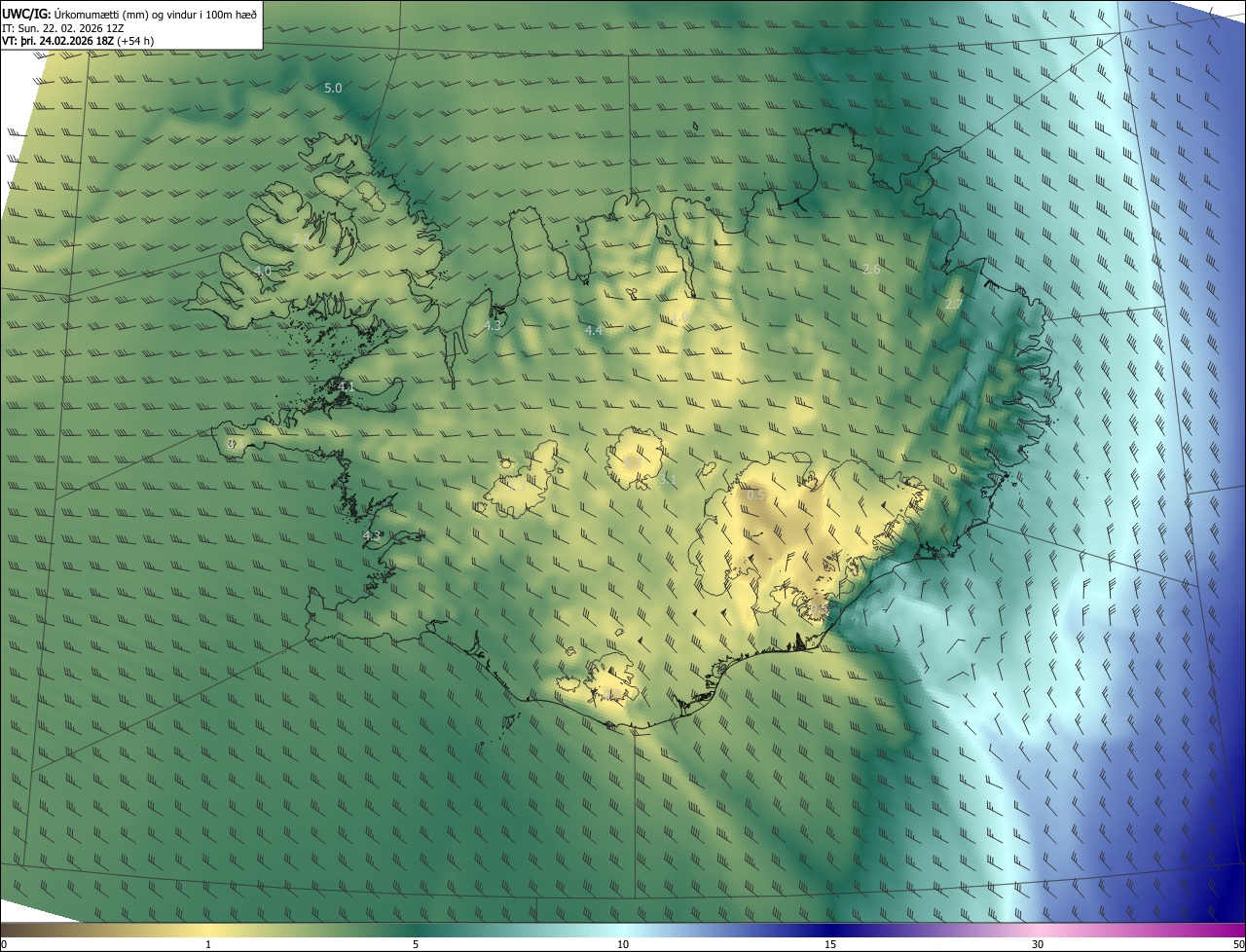Image resolution: width=1246 pixels, height=952 pixels.
Task: Click the "IT: Sun. 22. 02. 2026 12Z" line
Action: (x=63, y=27)
